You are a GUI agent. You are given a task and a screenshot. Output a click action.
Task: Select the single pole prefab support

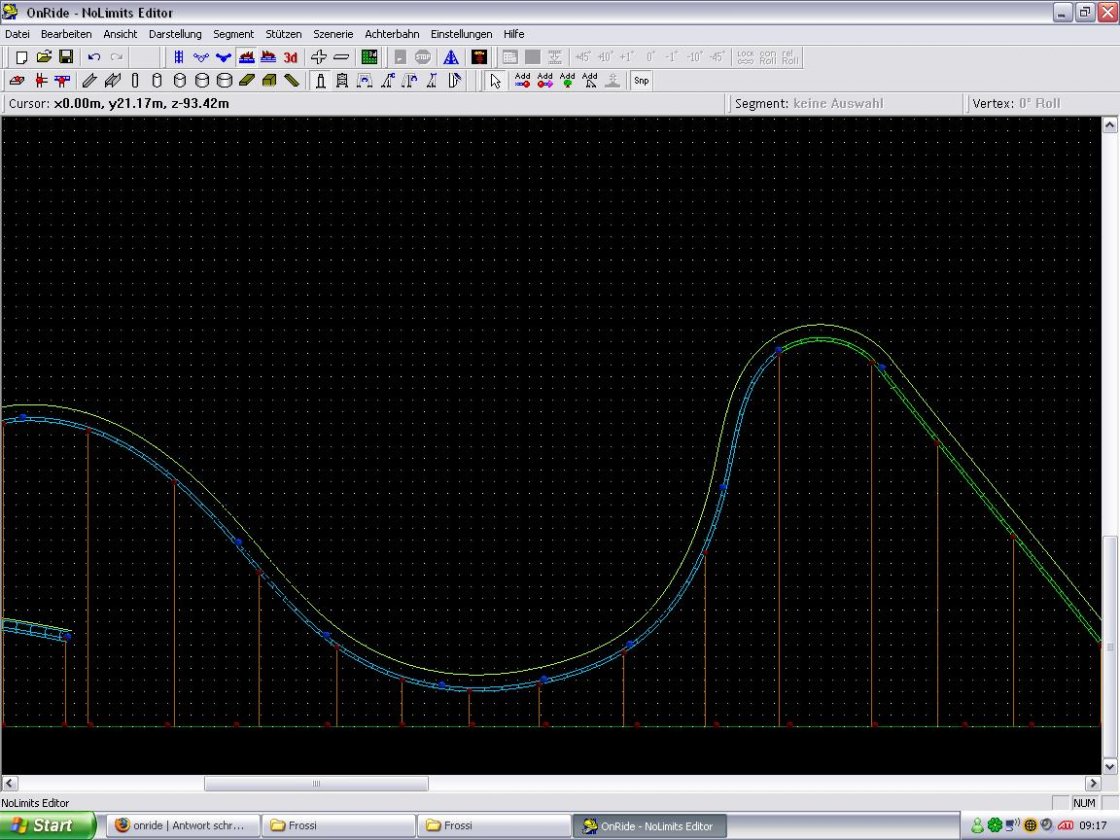pos(321,81)
